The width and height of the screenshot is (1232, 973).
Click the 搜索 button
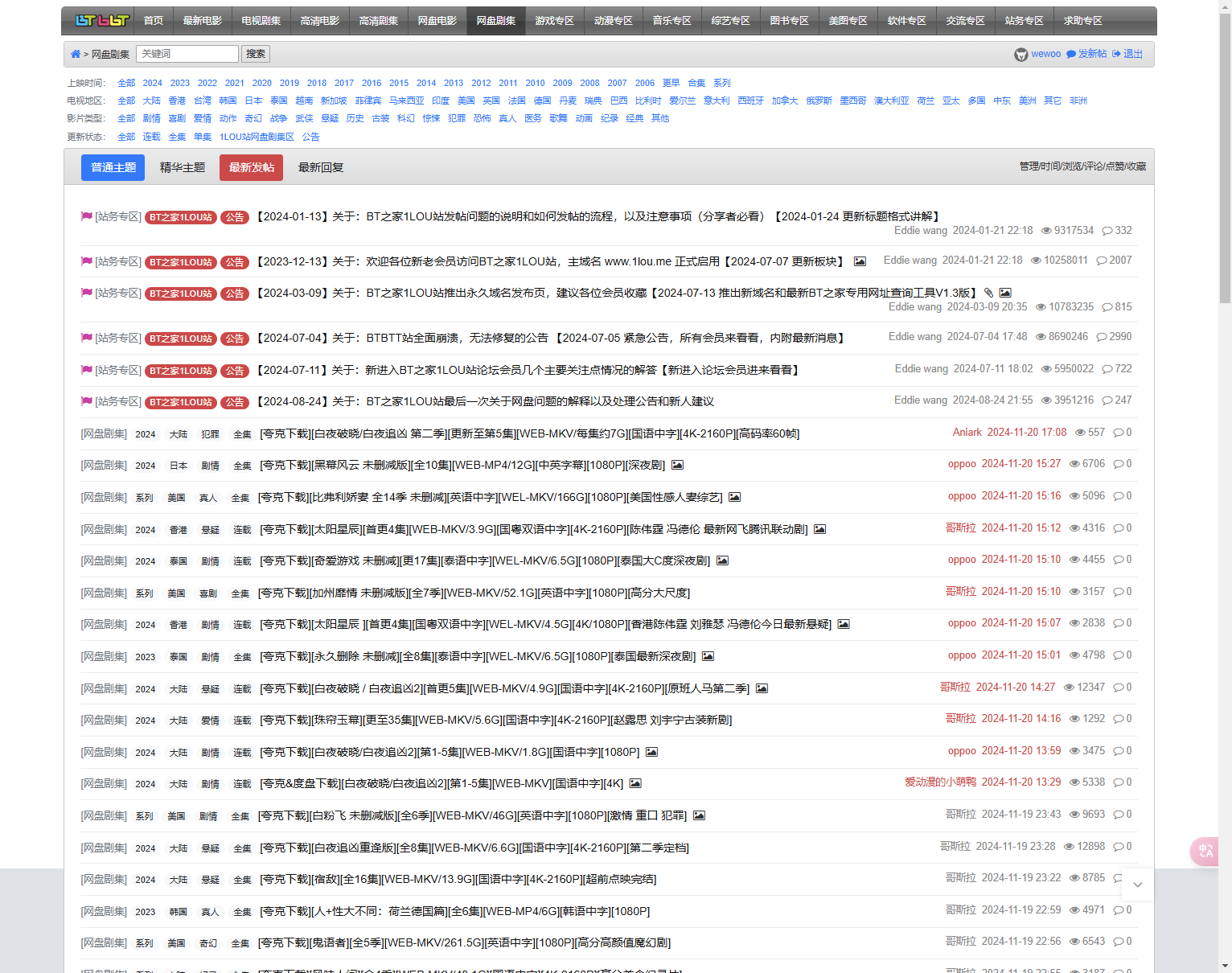click(x=256, y=54)
